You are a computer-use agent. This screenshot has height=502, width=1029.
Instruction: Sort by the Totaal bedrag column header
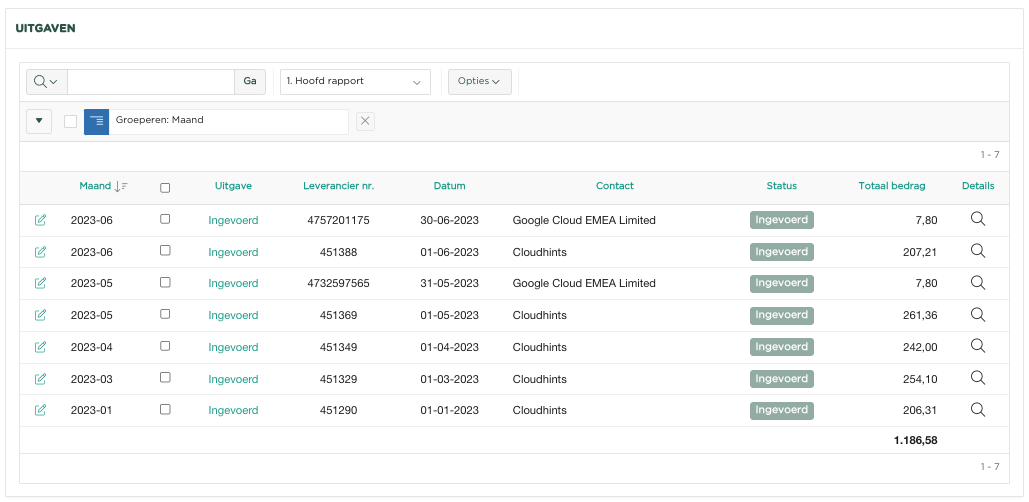[891, 186]
